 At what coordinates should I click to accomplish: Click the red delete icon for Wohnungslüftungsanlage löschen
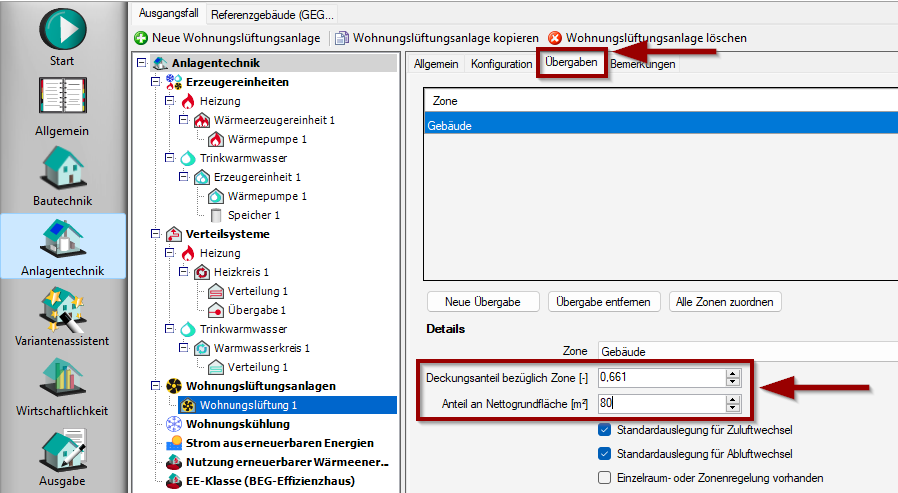tap(555, 38)
